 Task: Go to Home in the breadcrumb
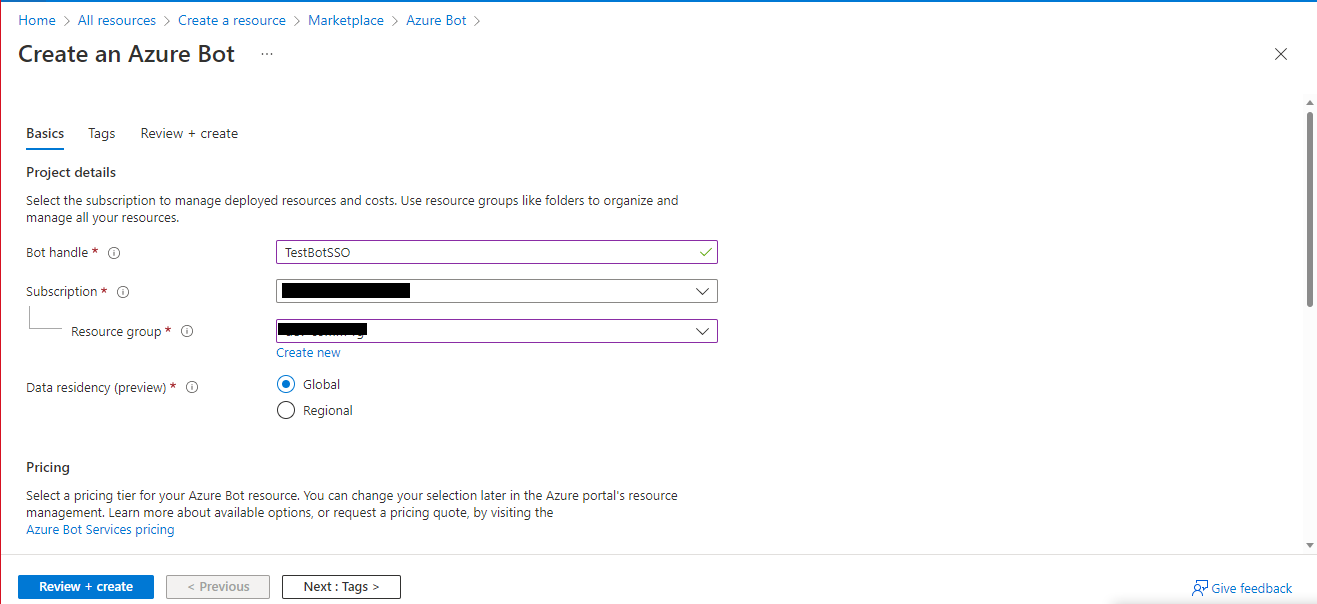tap(37, 20)
